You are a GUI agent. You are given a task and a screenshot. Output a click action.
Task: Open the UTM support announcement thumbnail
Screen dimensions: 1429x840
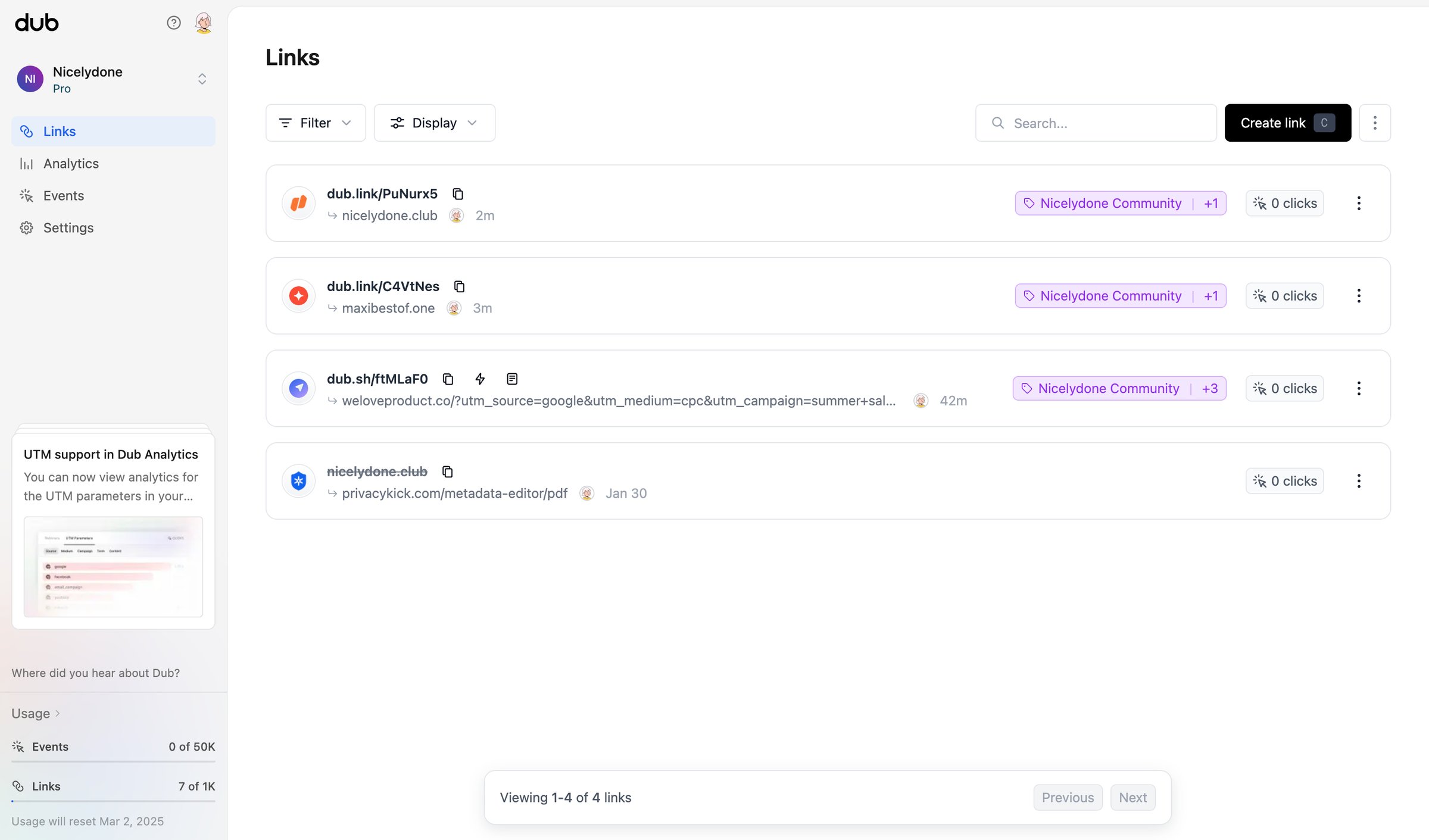click(113, 567)
